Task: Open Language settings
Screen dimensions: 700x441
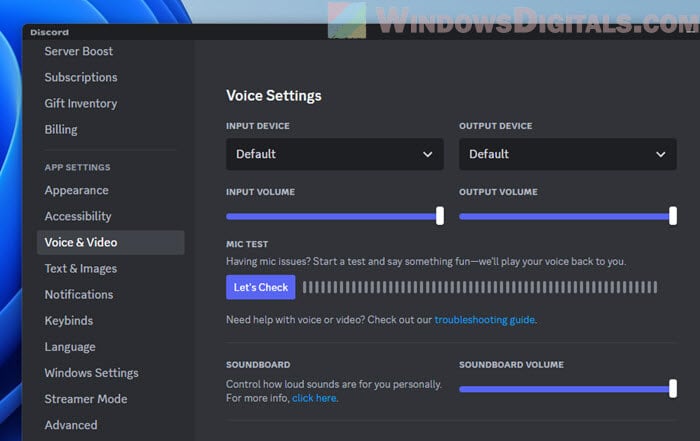Action: 70,347
